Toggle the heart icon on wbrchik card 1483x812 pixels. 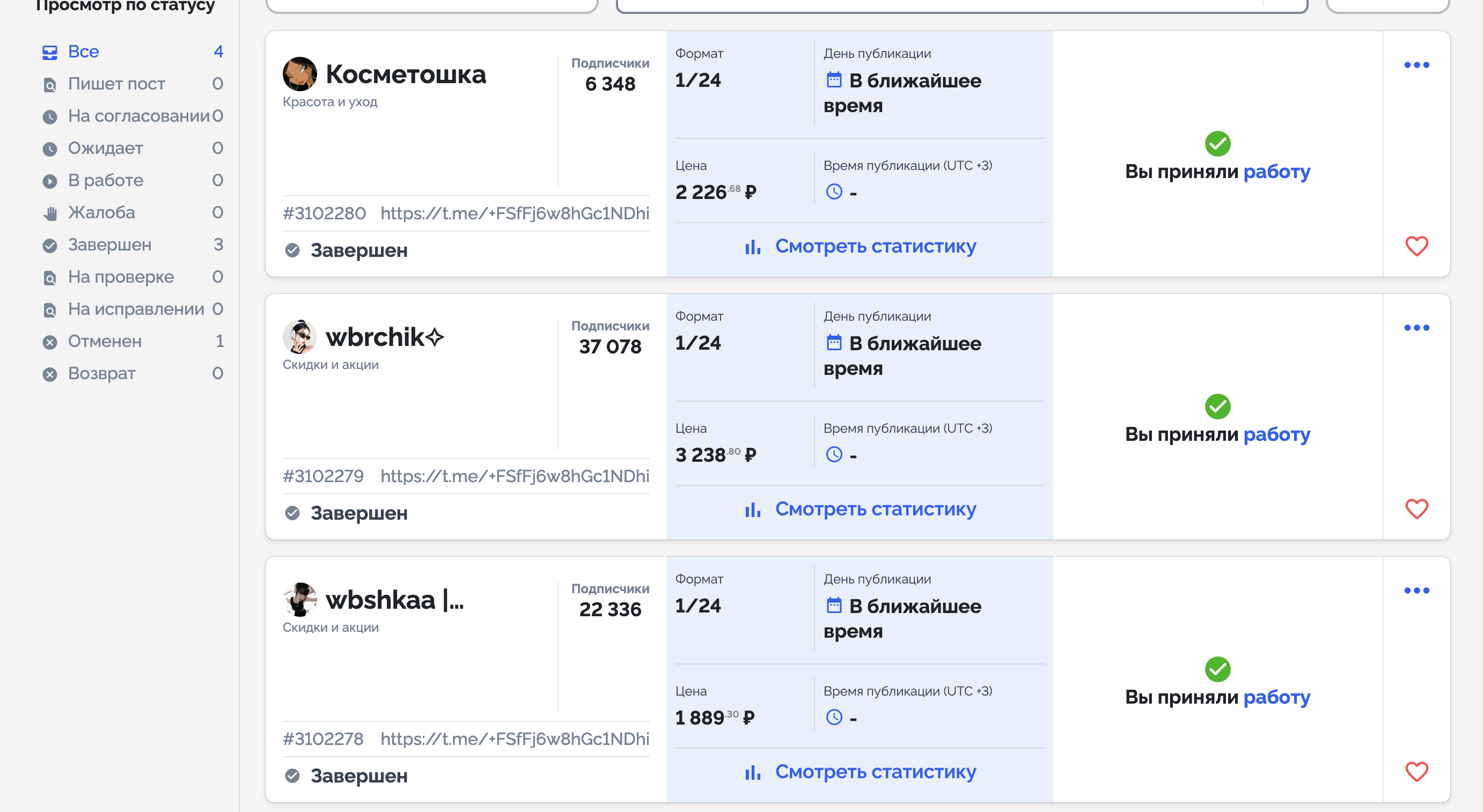(x=1416, y=509)
